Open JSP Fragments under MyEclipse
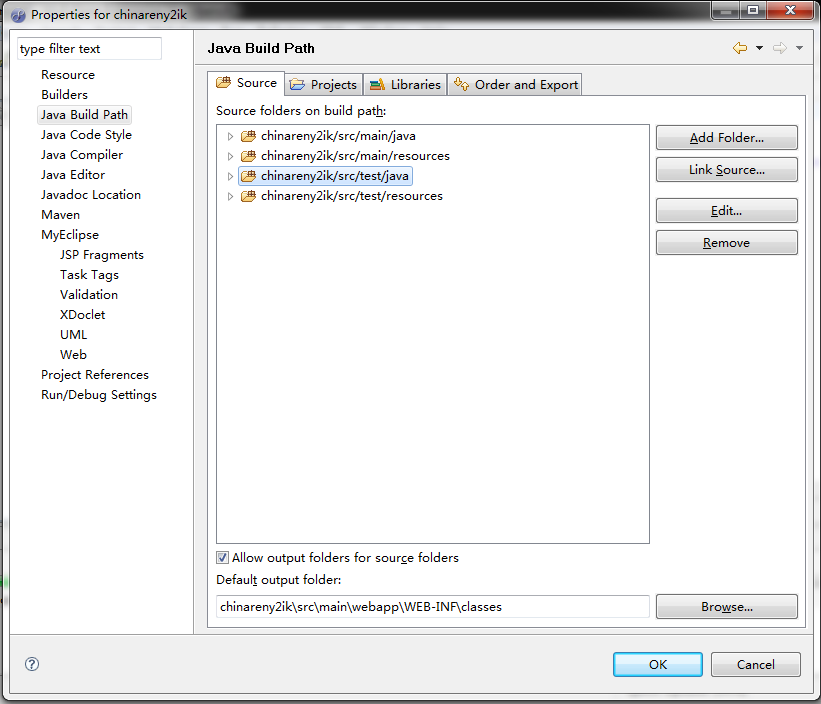The image size is (821, 704). [x=102, y=255]
